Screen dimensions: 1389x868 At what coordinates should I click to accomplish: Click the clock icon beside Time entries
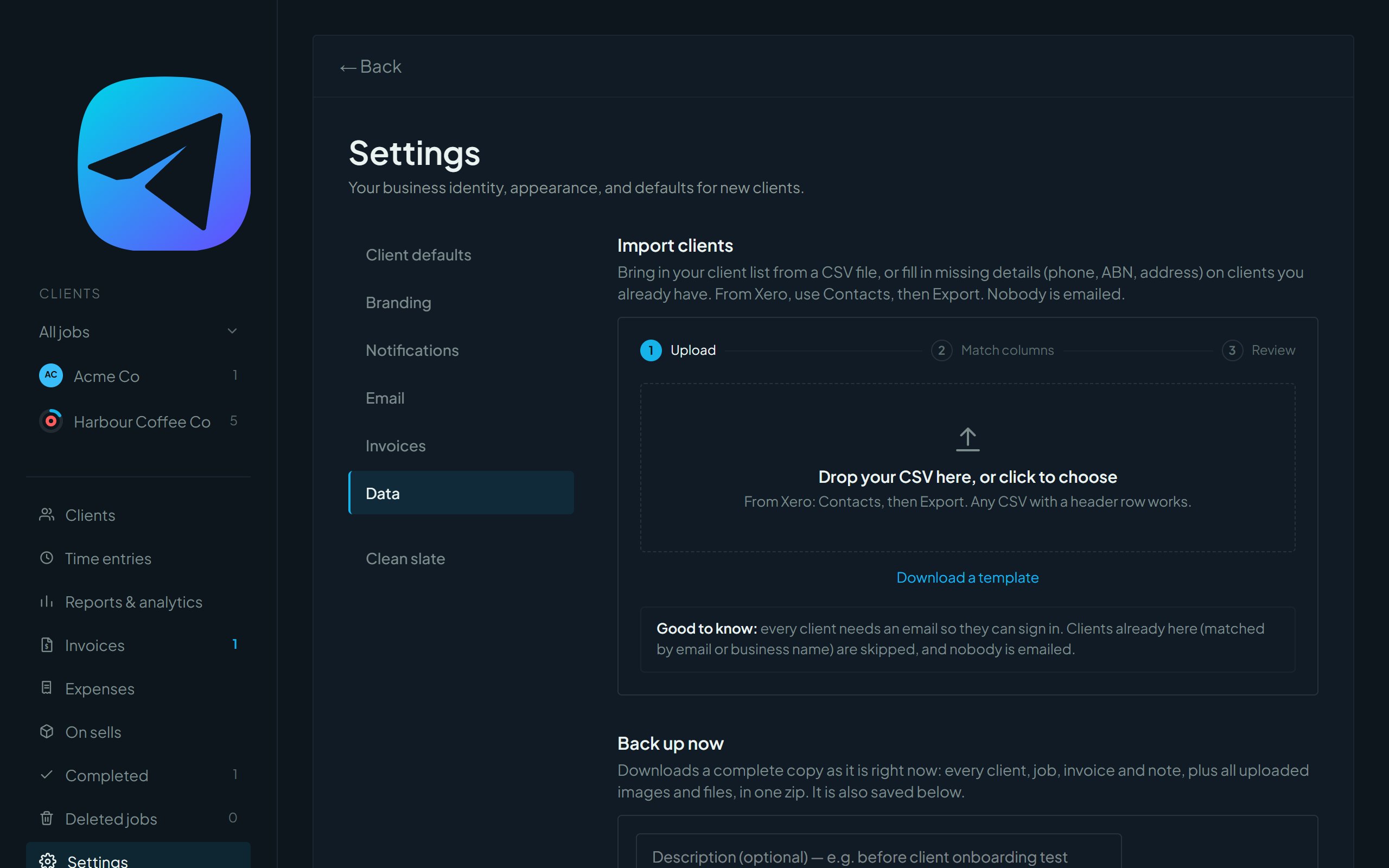tap(47, 558)
